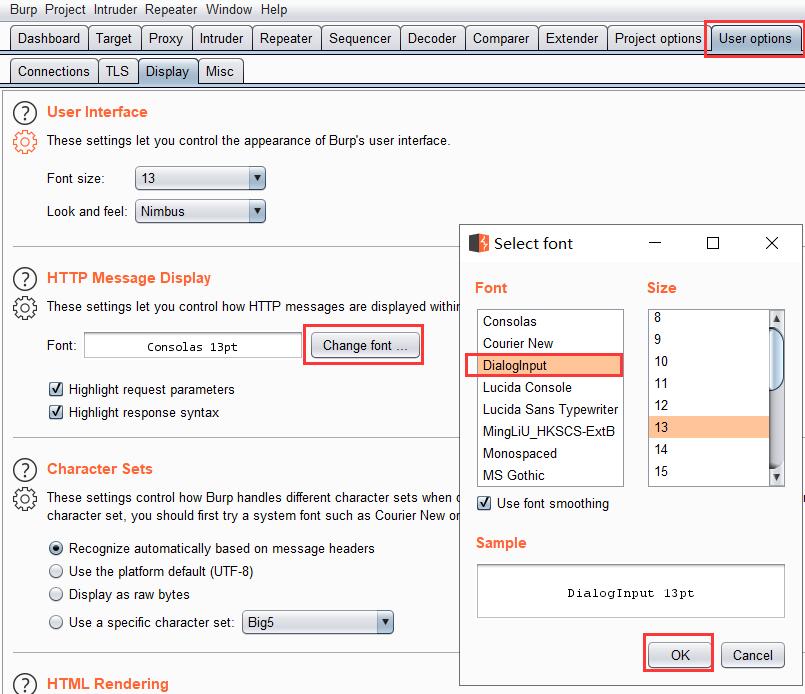Switch to the Sequencer tab
The height and width of the screenshot is (694, 805).
coord(360,38)
